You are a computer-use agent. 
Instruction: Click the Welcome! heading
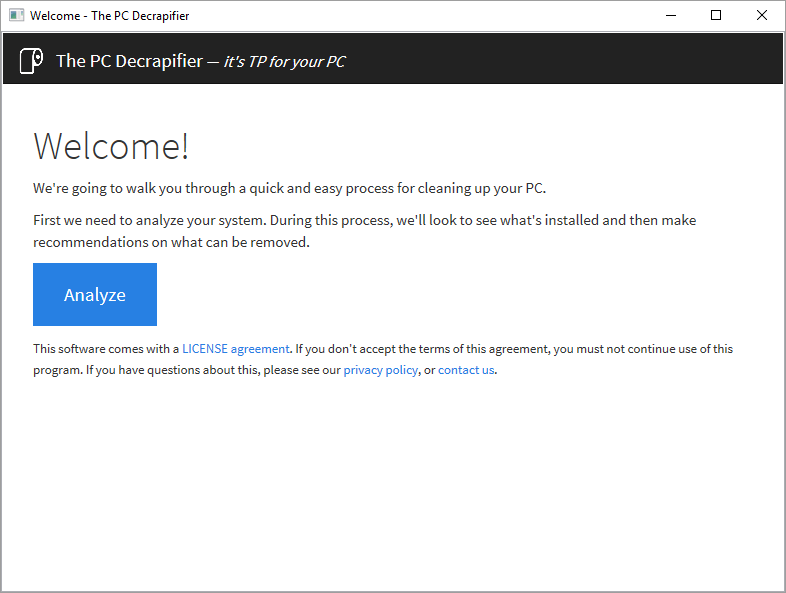[x=111, y=146]
